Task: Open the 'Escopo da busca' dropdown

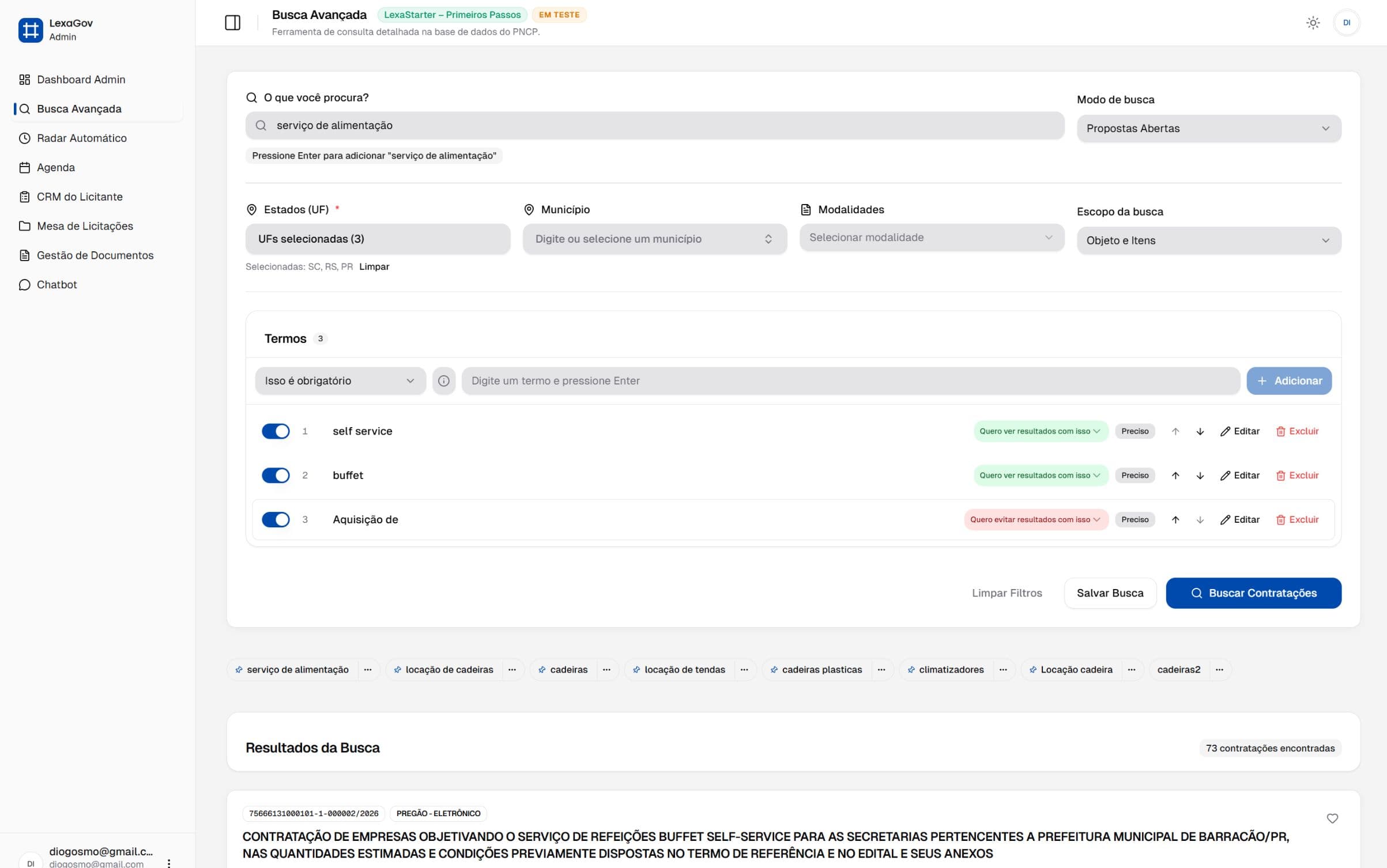Action: pos(1209,240)
